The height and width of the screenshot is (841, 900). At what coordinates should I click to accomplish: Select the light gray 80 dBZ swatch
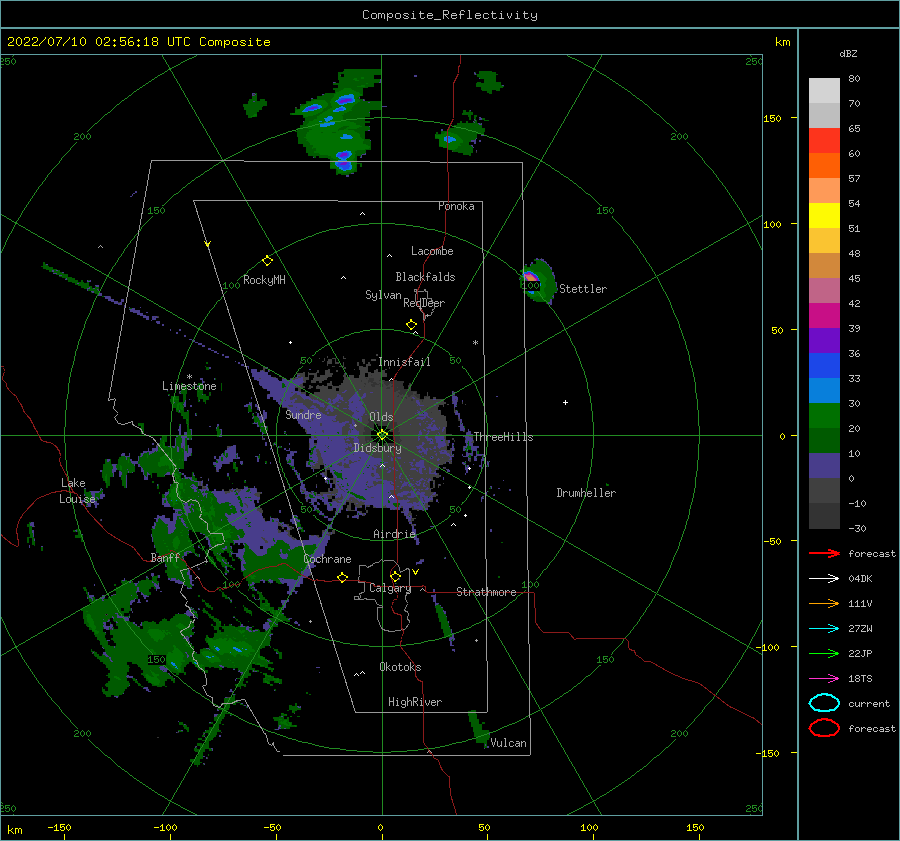[824, 91]
